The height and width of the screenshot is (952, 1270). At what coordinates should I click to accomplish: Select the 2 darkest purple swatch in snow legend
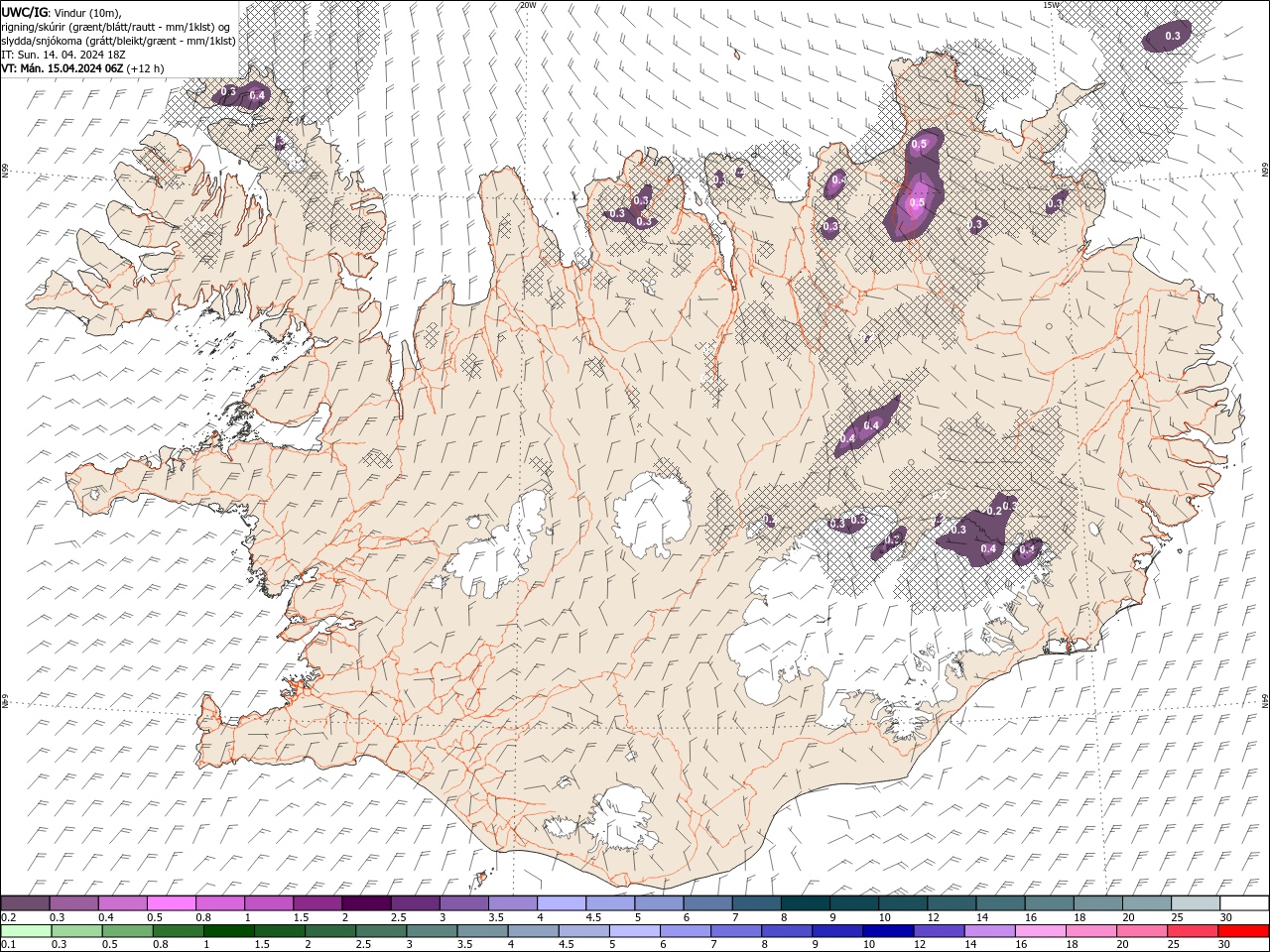[366, 903]
